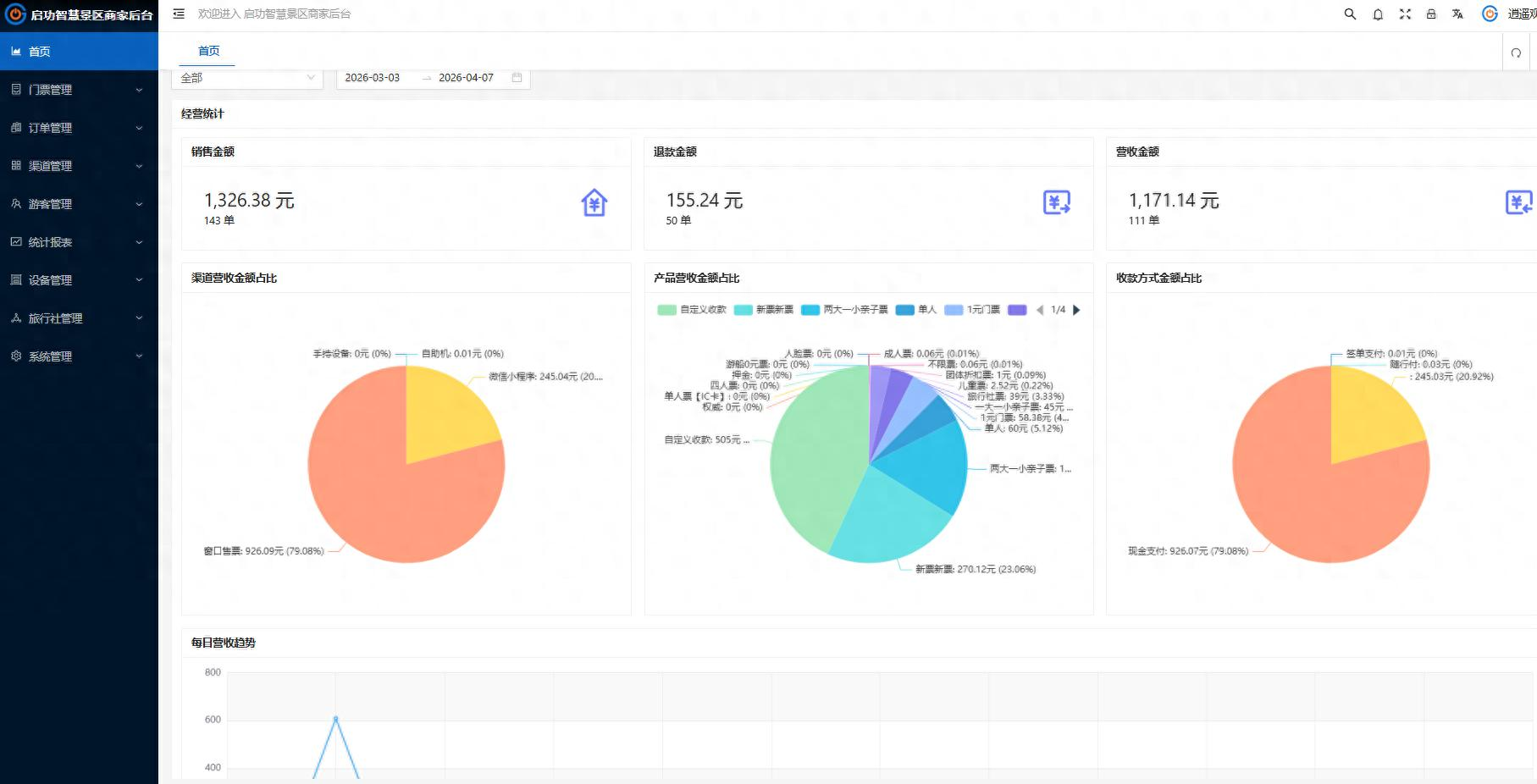The height and width of the screenshot is (784, 1537).
Task: Click the 门票管理 ticket icon
Action: pyautogui.click(x=16, y=89)
